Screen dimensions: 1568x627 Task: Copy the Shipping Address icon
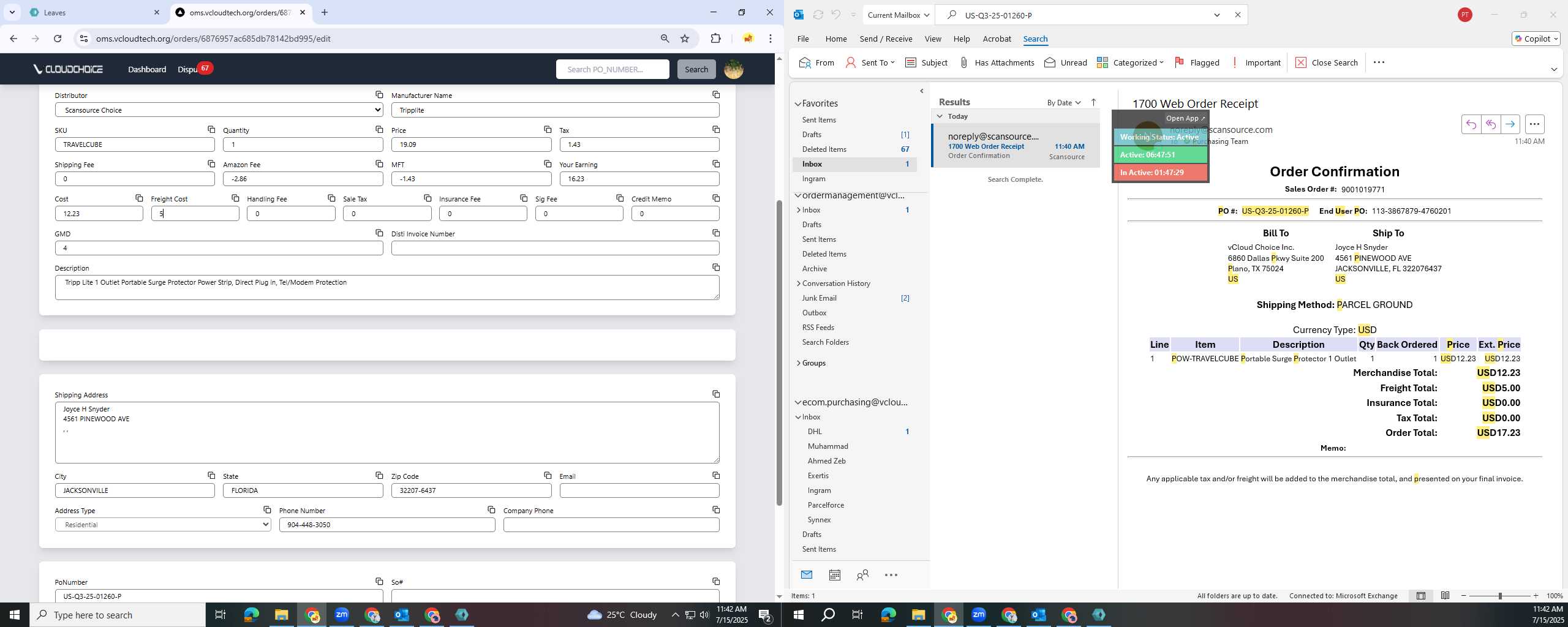click(x=716, y=394)
